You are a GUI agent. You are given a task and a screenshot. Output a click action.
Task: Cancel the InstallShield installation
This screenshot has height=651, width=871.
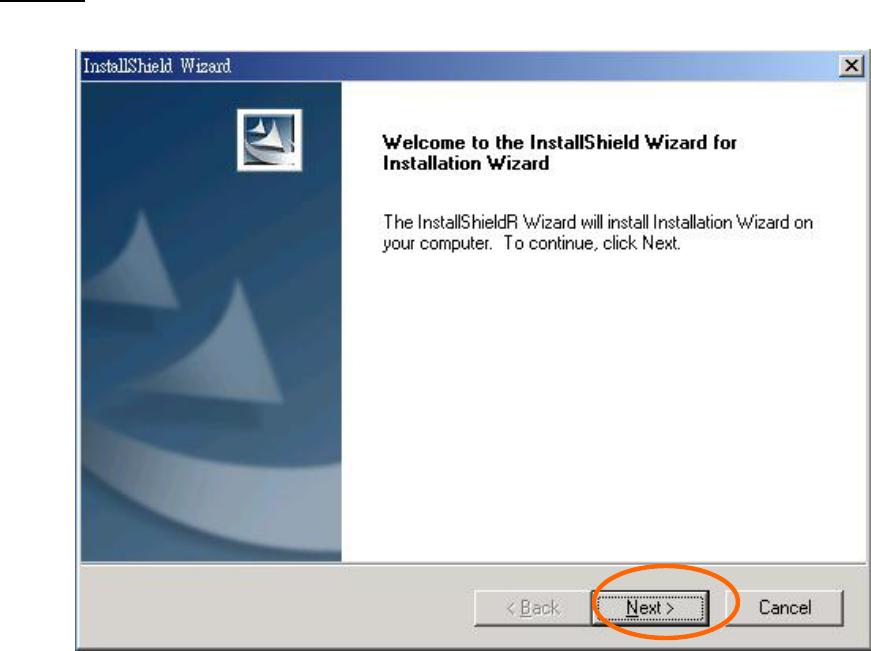click(x=785, y=608)
